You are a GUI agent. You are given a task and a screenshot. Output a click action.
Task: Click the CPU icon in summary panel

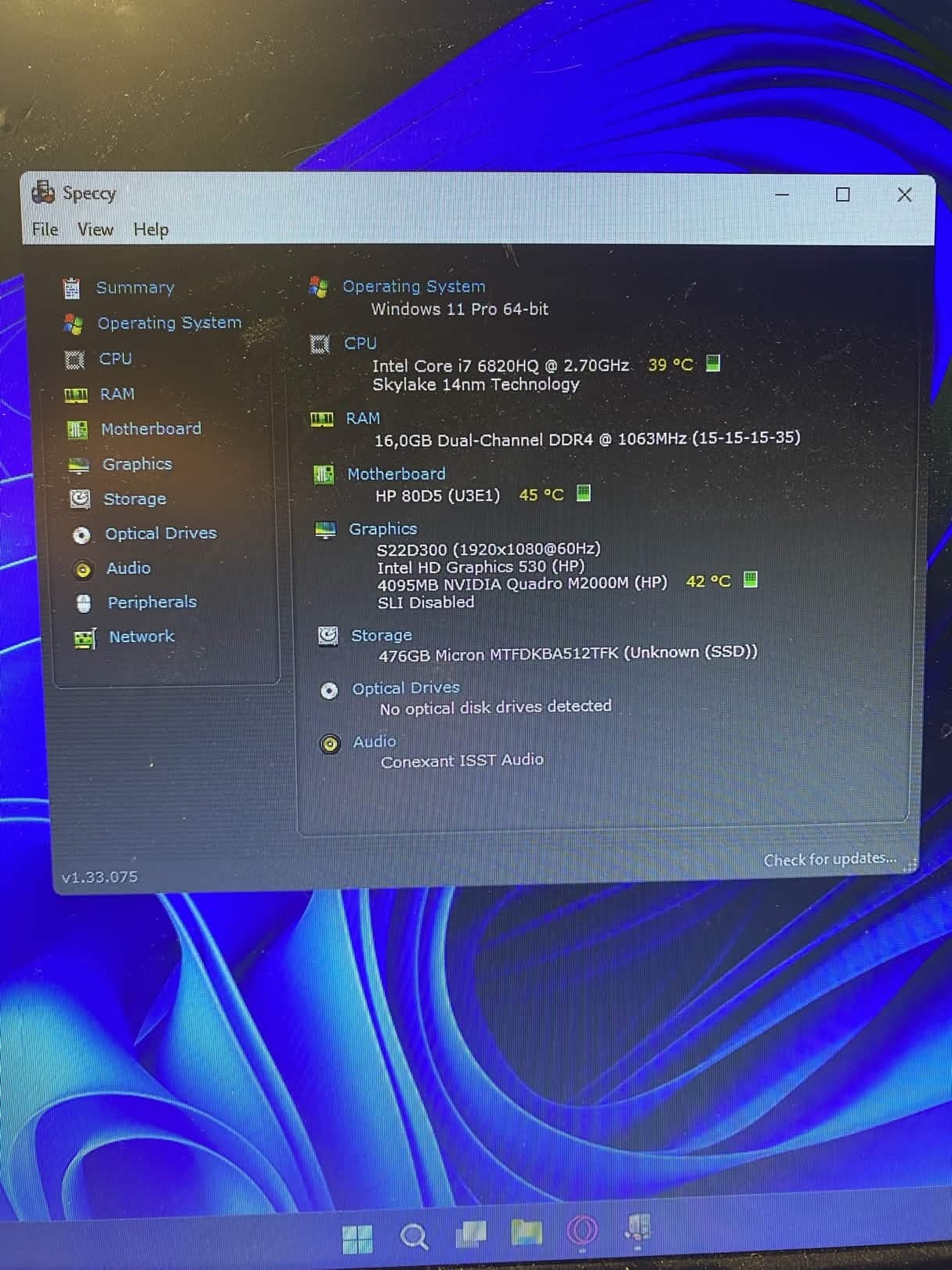[x=320, y=343]
